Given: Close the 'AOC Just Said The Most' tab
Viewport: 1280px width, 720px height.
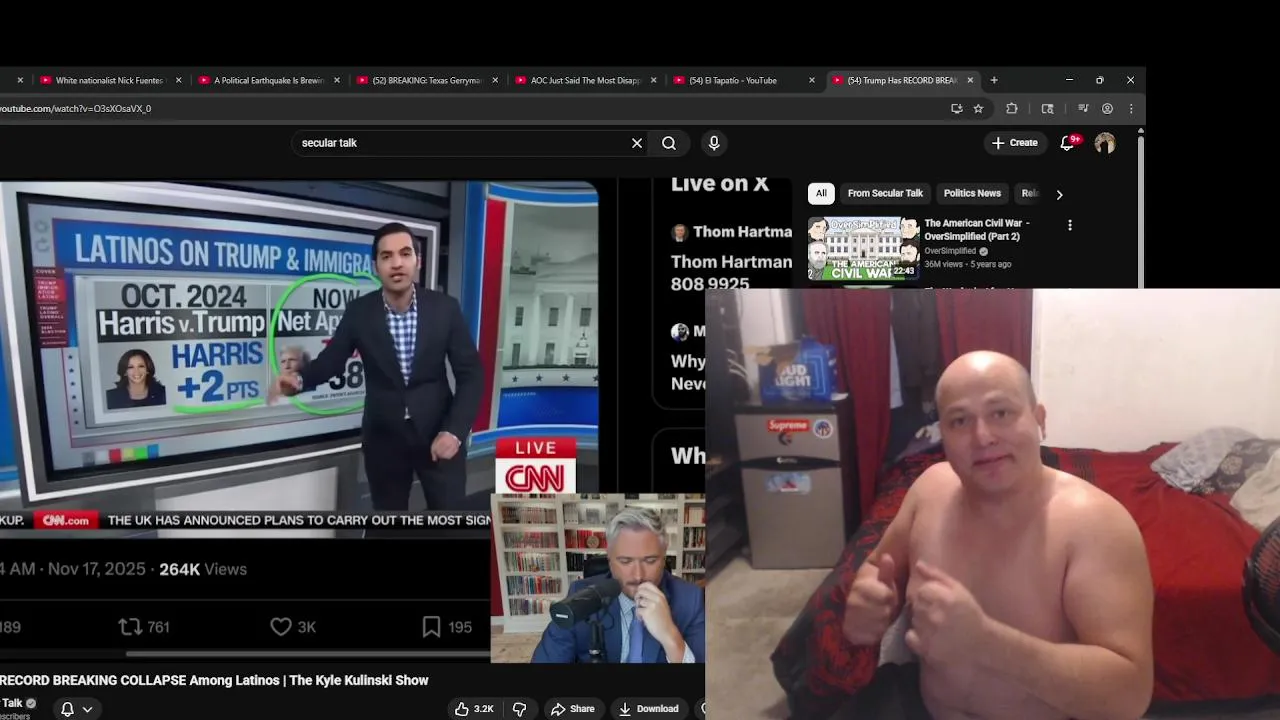Looking at the screenshot, I should [x=654, y=80].
